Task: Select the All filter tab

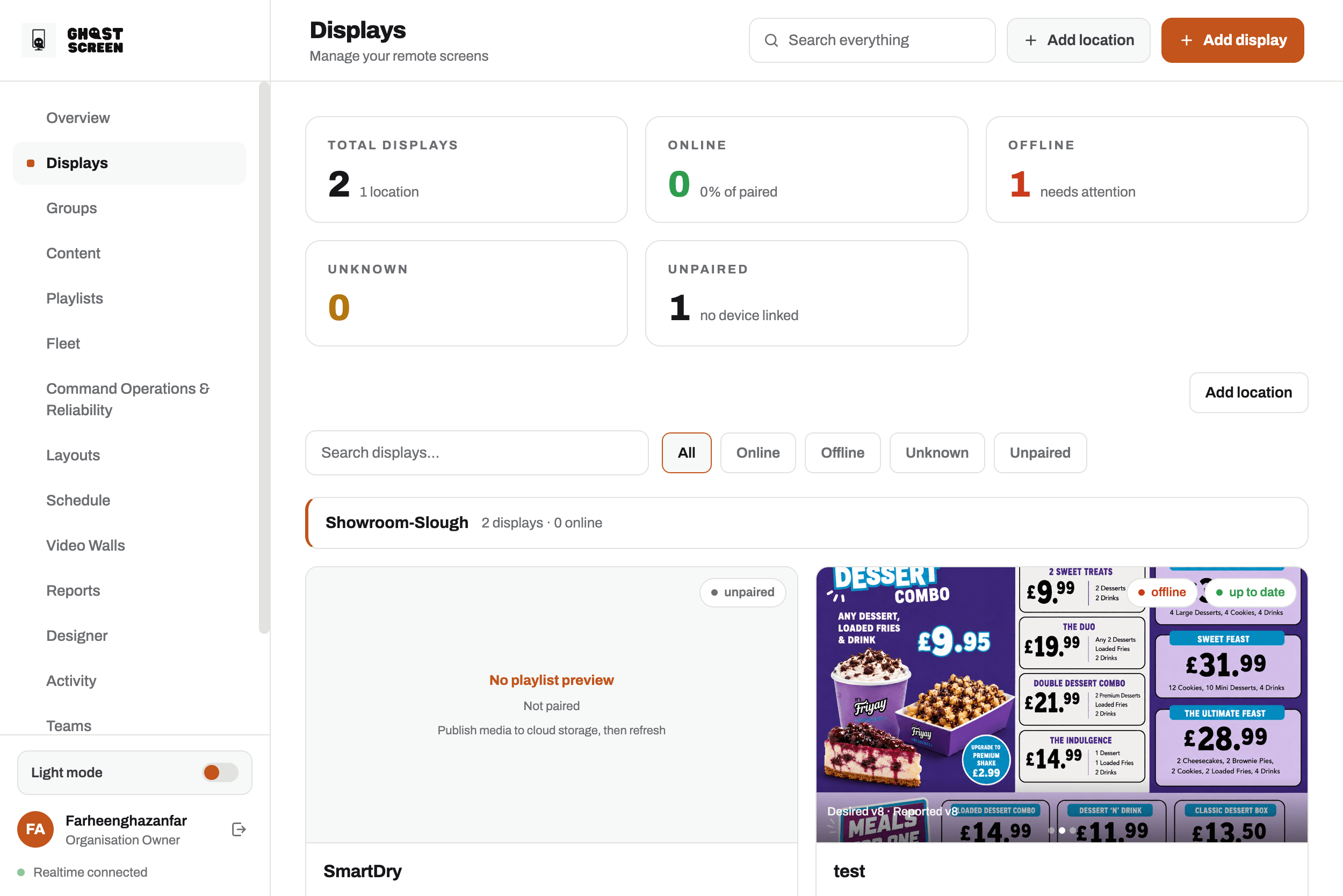Action: coord(687,453)
